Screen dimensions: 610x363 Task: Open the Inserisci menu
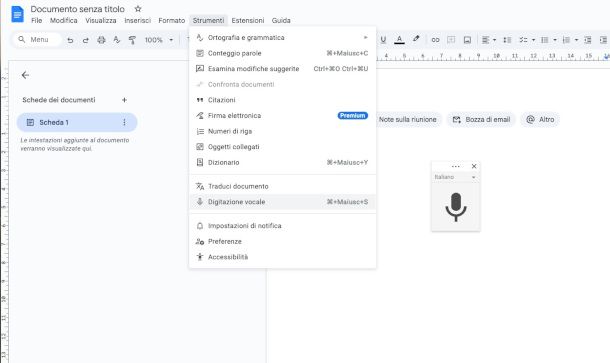click(137, 20)
